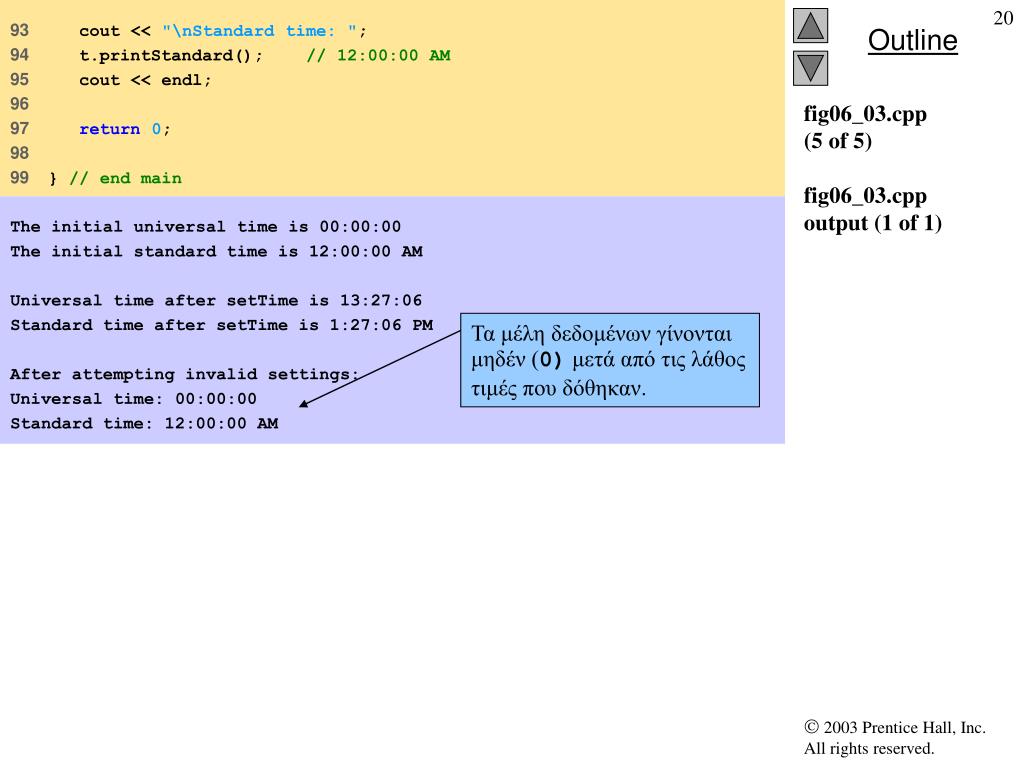Screen dimensions: 1024x768
Task: Click the comment '// 12:00:00 AM'
Action: (378, 56)
